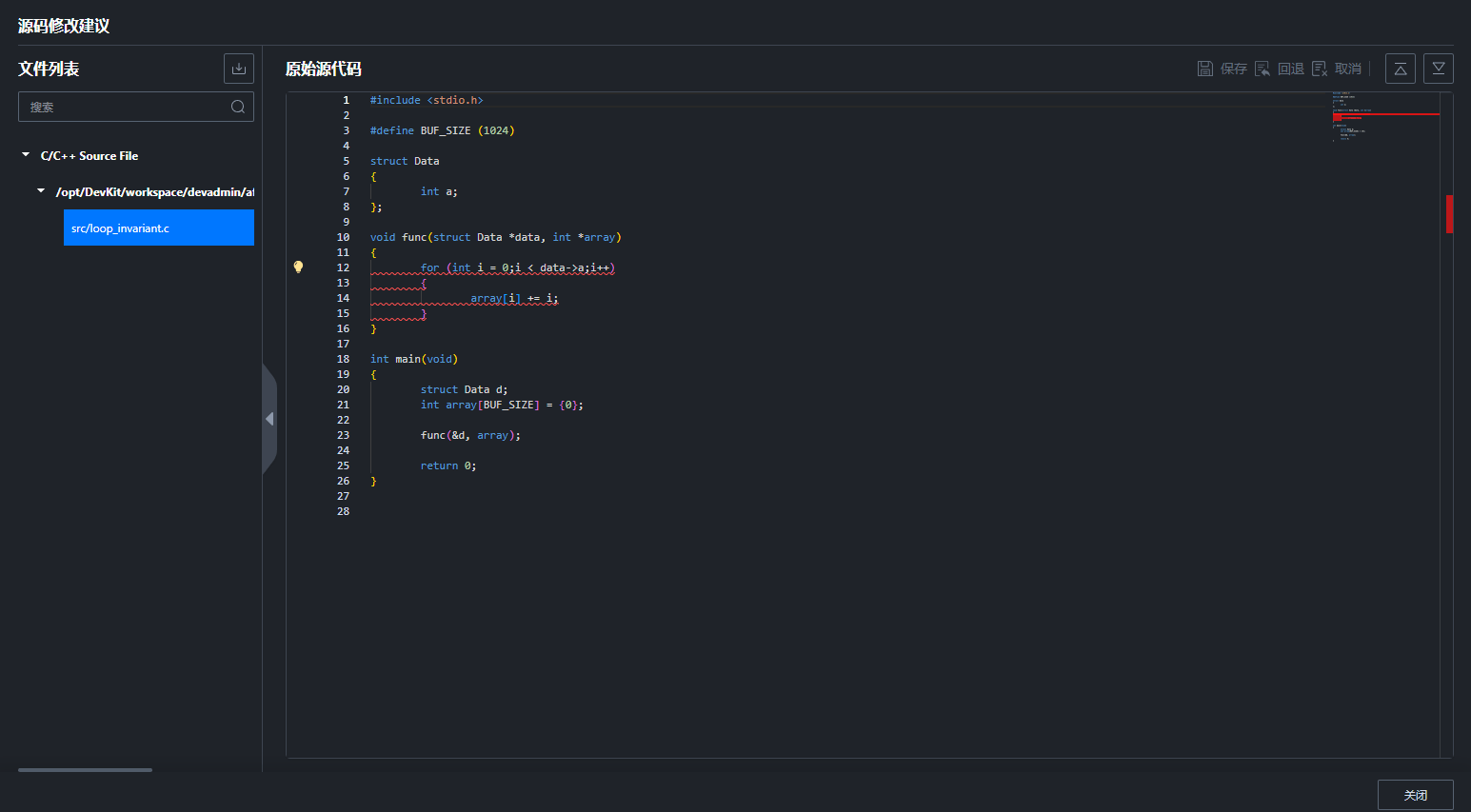Click the '#include <stdio.h>' line
Screen dimensions: 1471x812
click(427, 100)
